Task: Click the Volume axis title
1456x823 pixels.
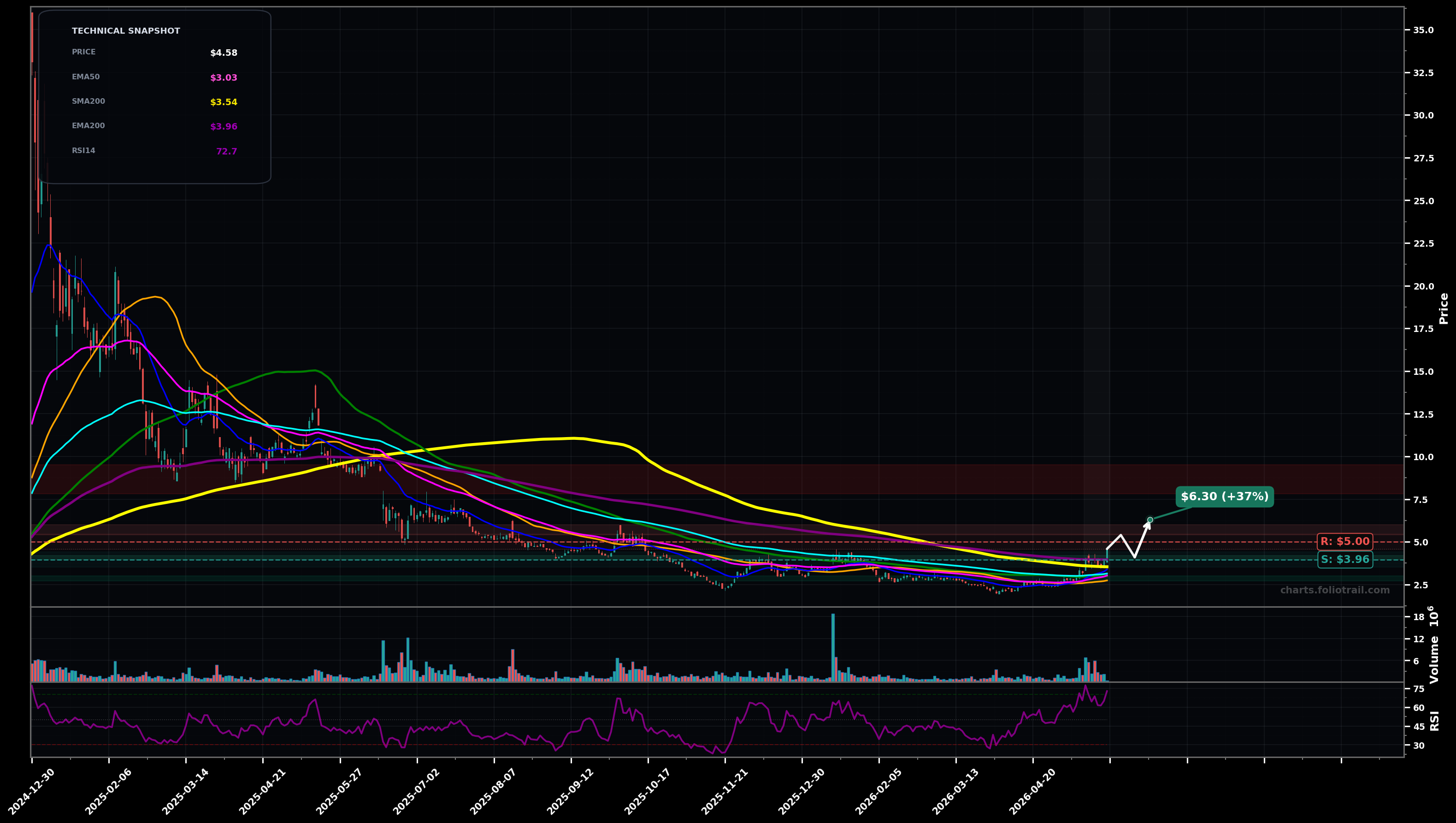Action: pyautogui.click(x=1434, y=645)
